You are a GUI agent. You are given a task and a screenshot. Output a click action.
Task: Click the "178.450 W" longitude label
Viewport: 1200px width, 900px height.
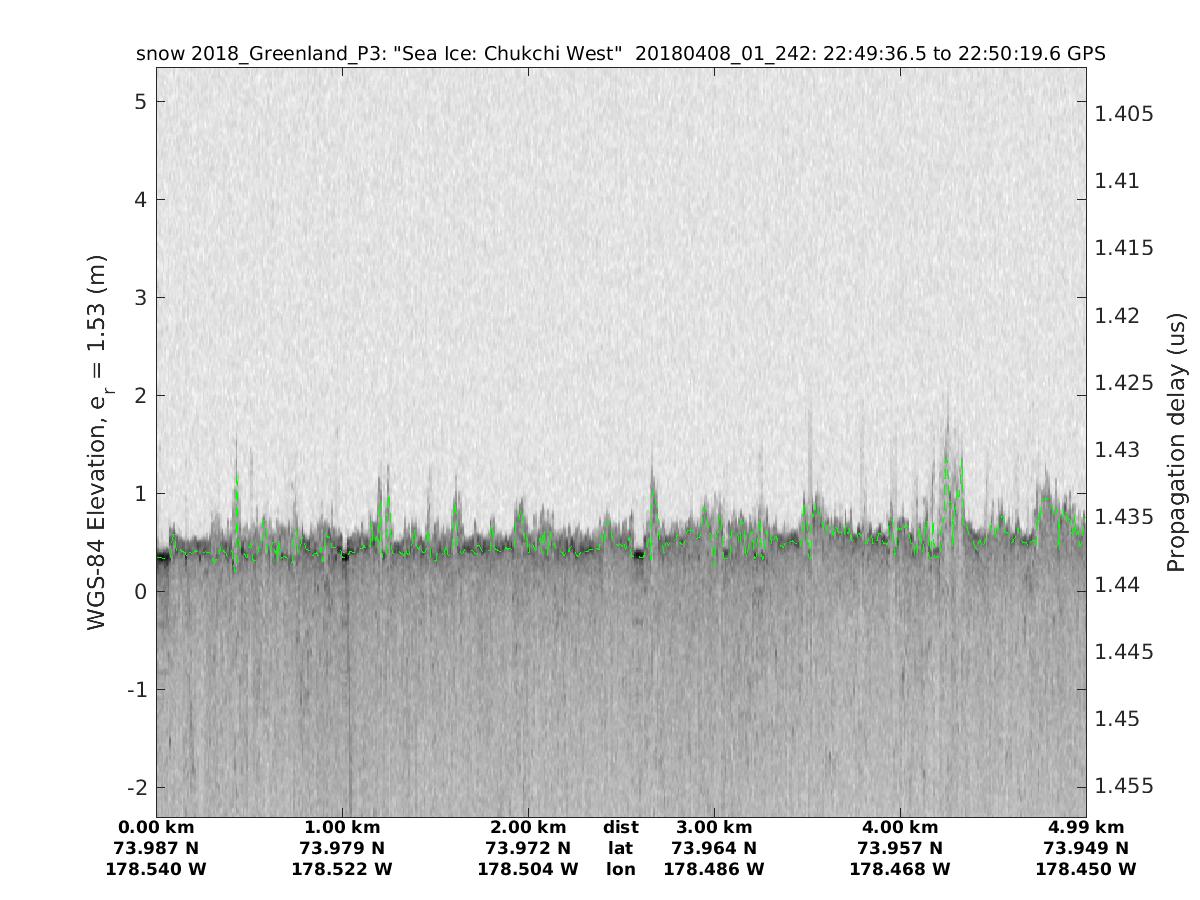pos(1086,869)
